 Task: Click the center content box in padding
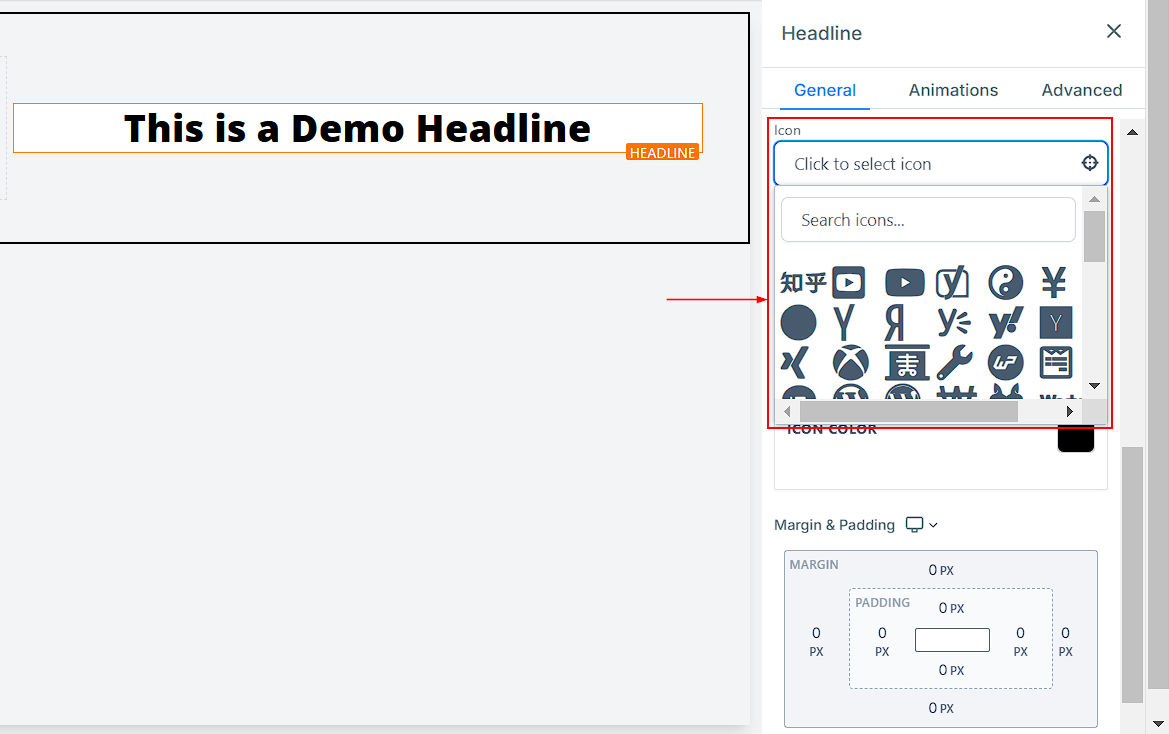pos(952,639)
